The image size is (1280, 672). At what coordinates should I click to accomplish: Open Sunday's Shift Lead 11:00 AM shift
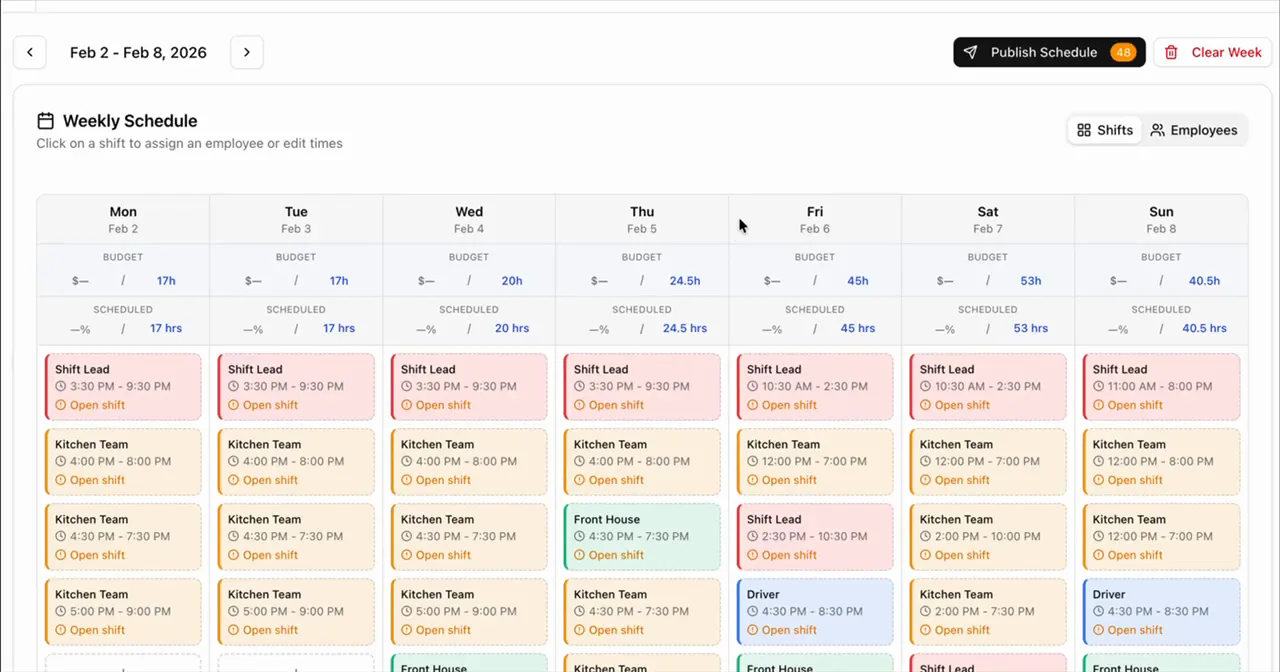pos(1161,387)
